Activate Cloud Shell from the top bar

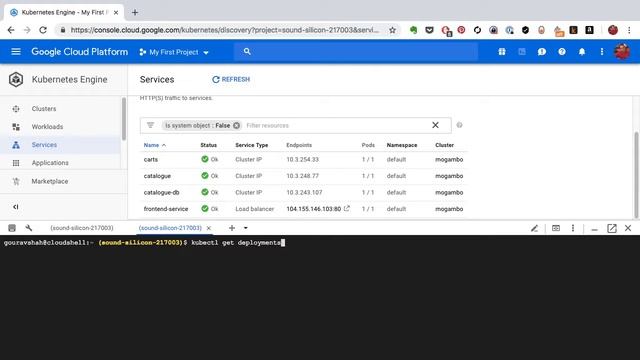tap(522, 52)
